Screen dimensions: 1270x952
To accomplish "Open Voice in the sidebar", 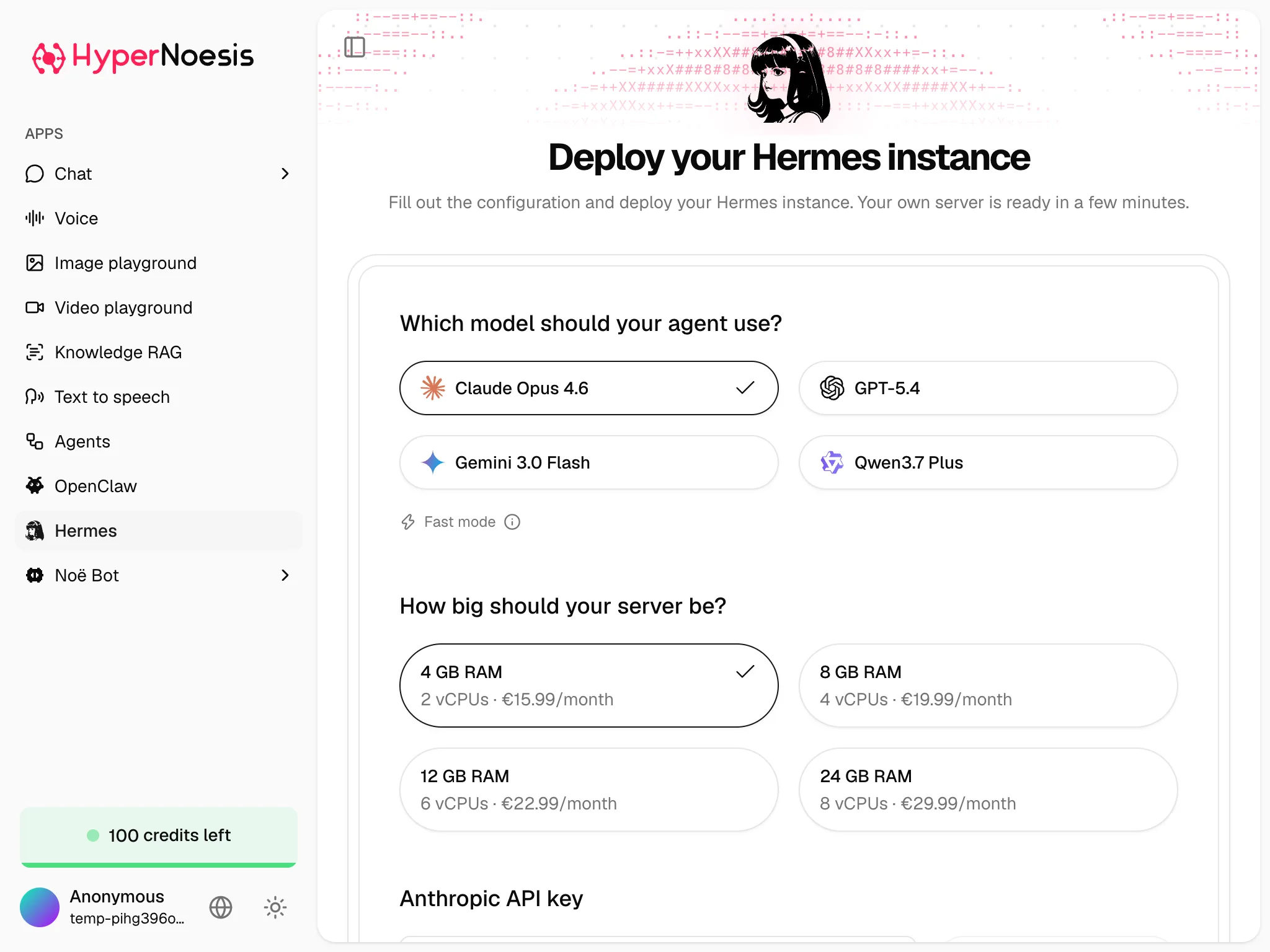I will click(159, 218).
